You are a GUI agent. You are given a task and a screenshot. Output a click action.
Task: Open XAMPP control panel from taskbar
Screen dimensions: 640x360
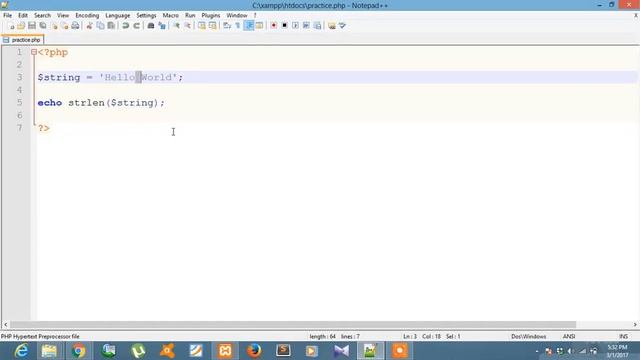(x=225, y=351)
